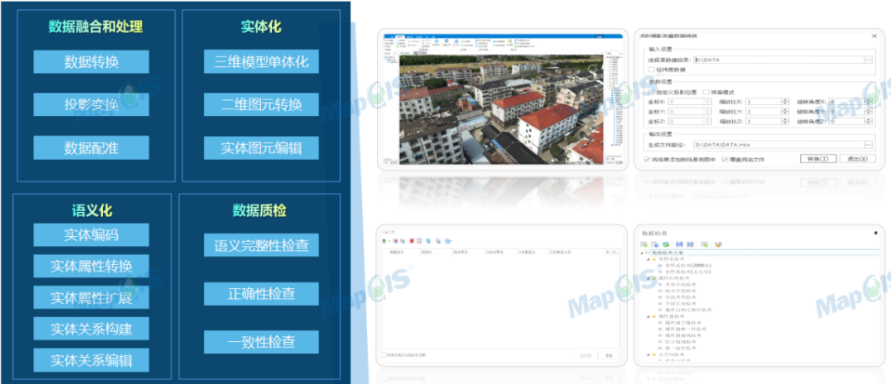Collapse the 属性值检查 folder node
This screenshot has height=384, width=894.
tap(648, 316)
